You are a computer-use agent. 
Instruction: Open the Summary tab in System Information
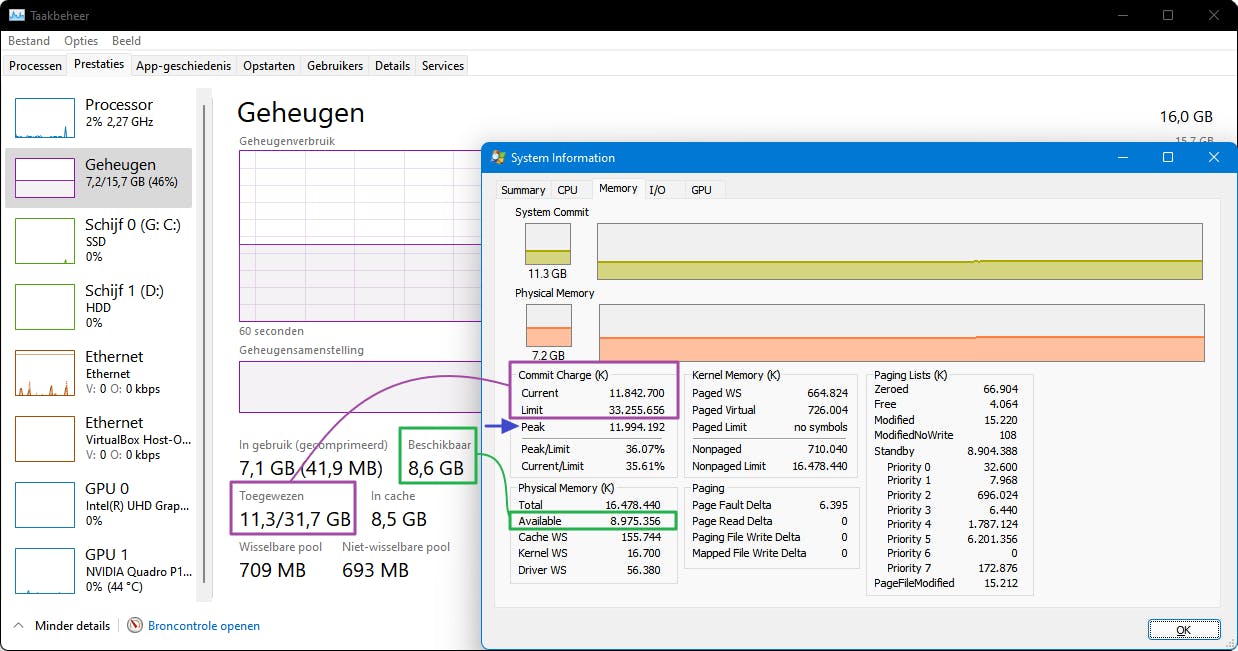[x=523, y=190]
